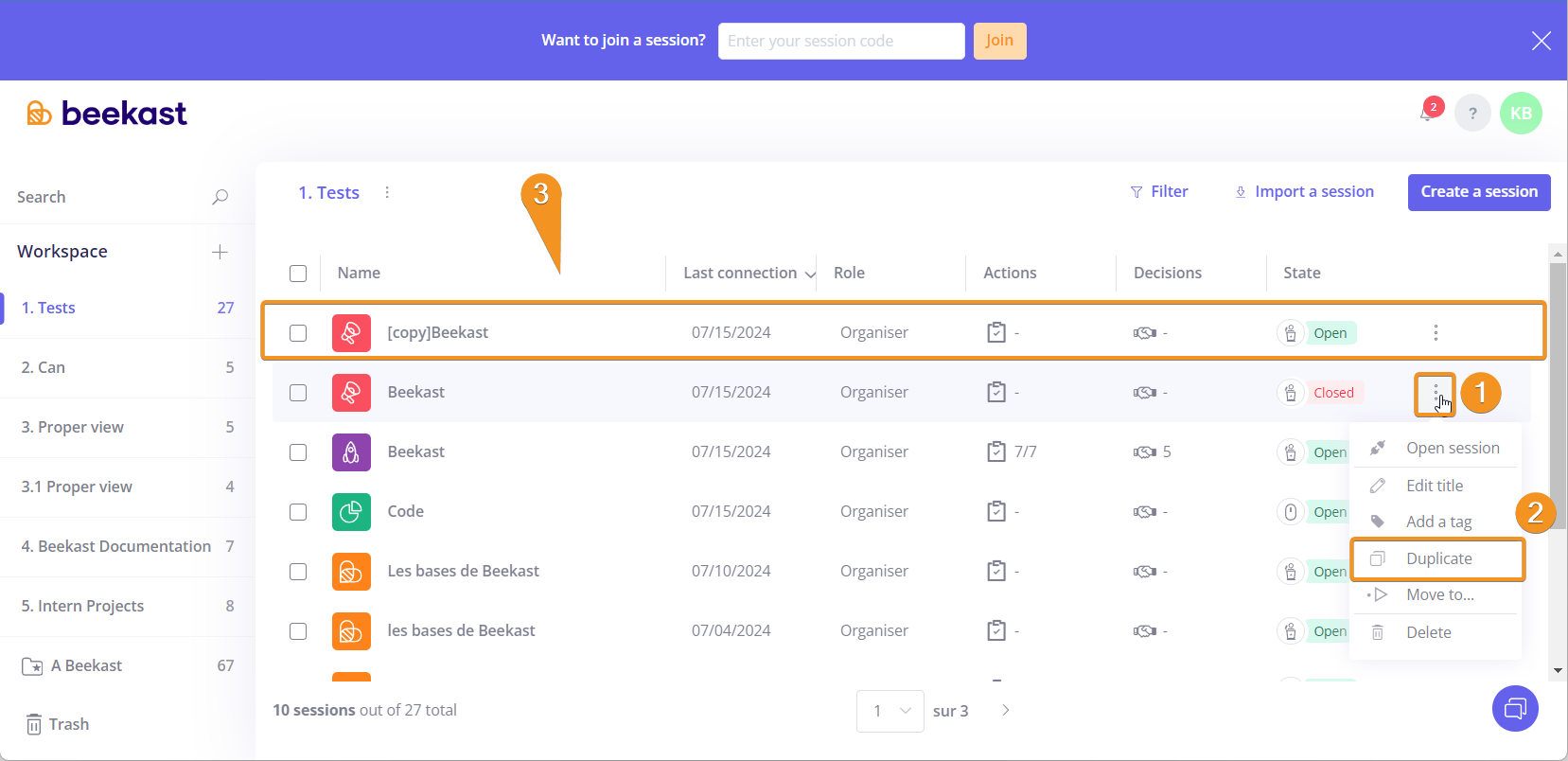Screen dimensions: 1568x761
Task: Click the actions icon showing 7/7
Action: [996, 451]
